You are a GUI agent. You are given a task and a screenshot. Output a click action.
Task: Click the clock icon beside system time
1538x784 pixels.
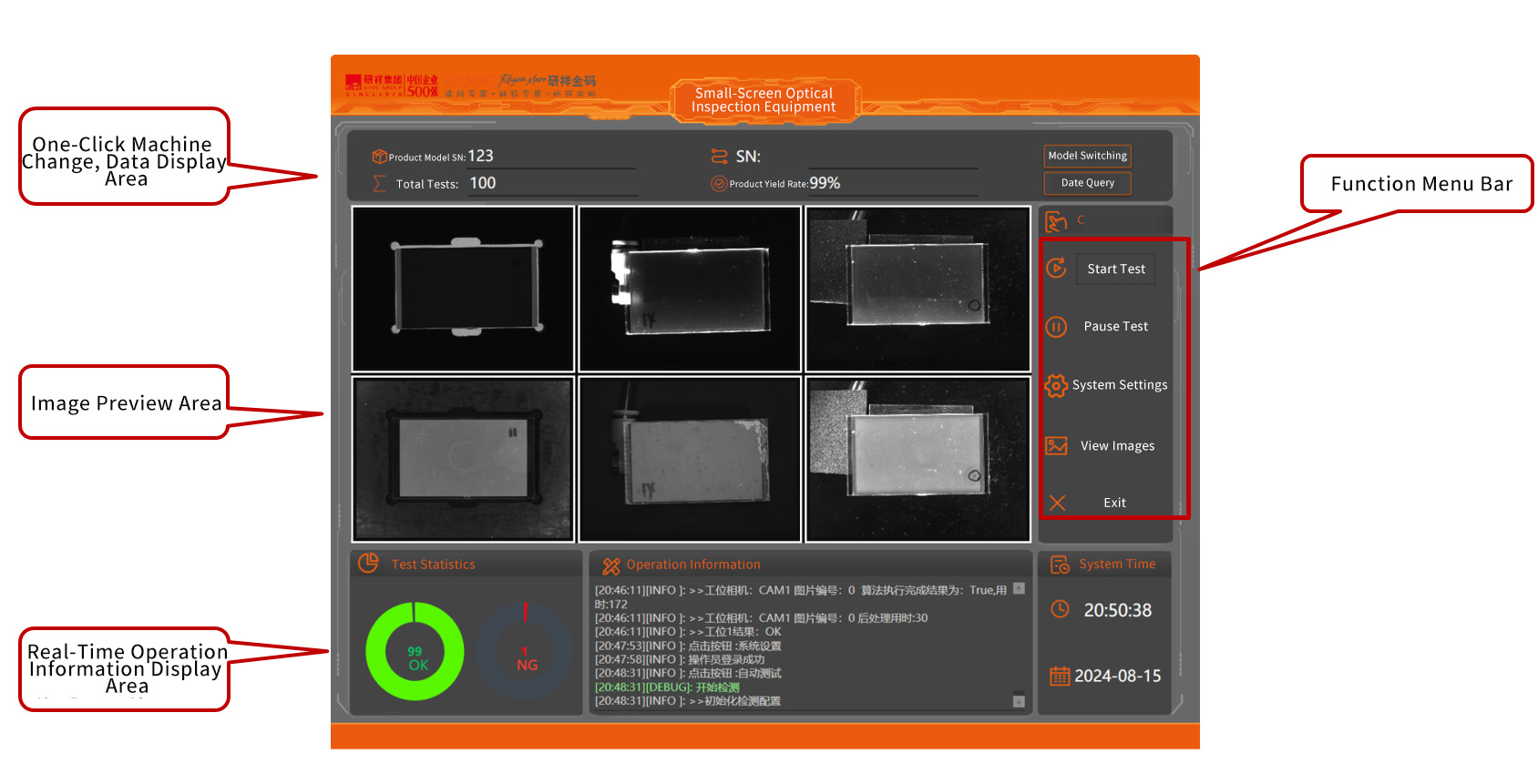[1060, 609]
